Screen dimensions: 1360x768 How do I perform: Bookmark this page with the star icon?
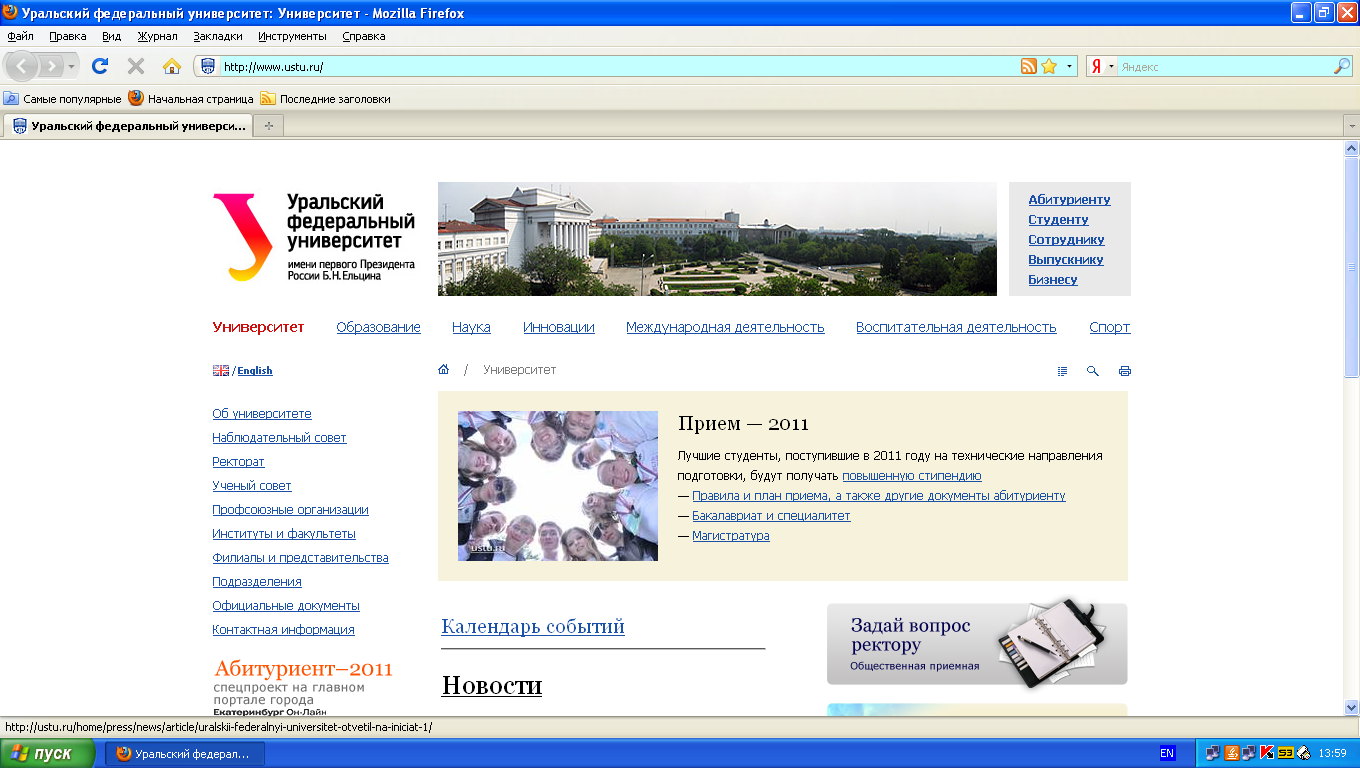click(x=1049, y=67)
